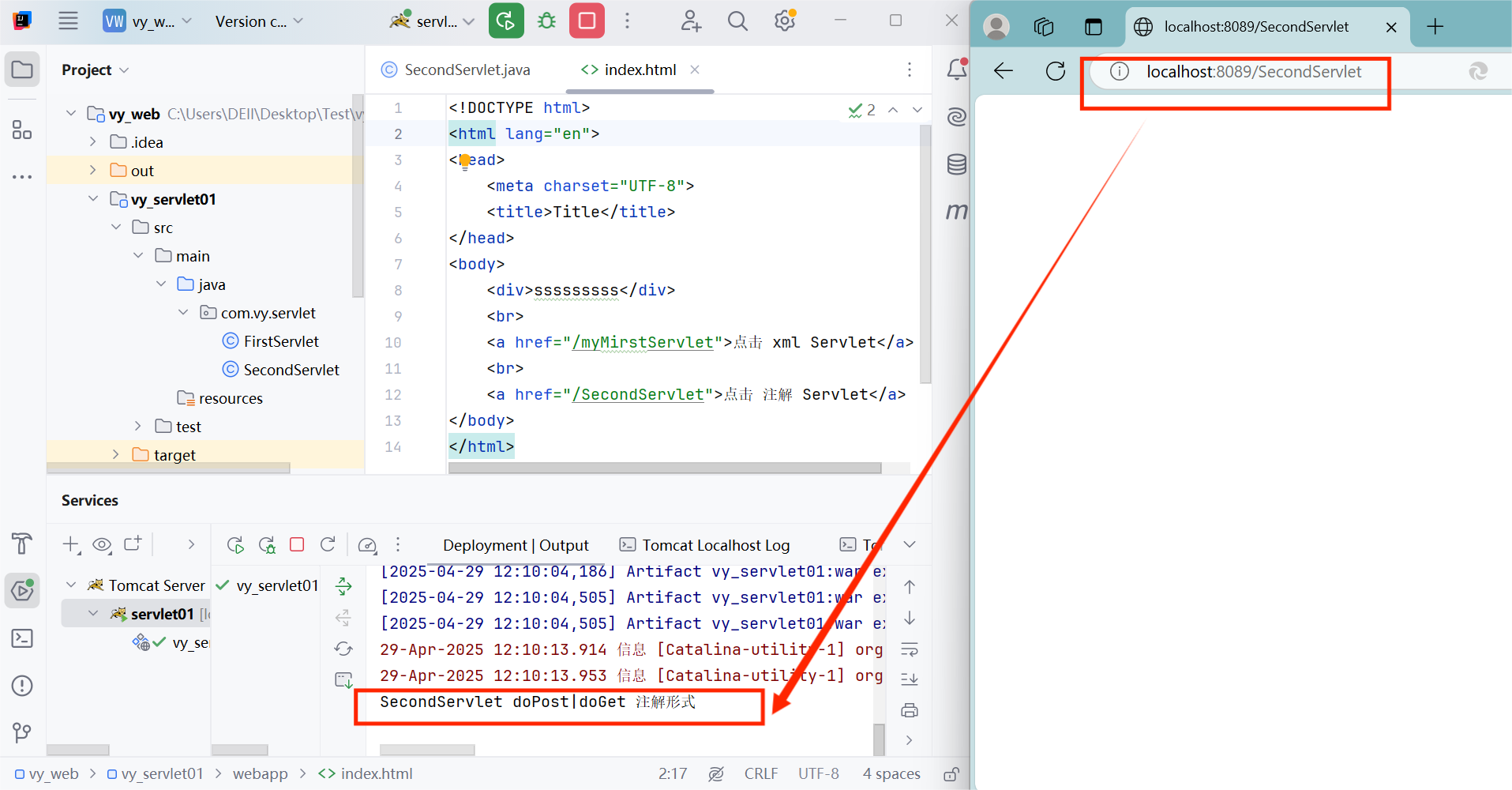
Task: Collapse the Tomcat Server tree node
Action: coord(71,585)
